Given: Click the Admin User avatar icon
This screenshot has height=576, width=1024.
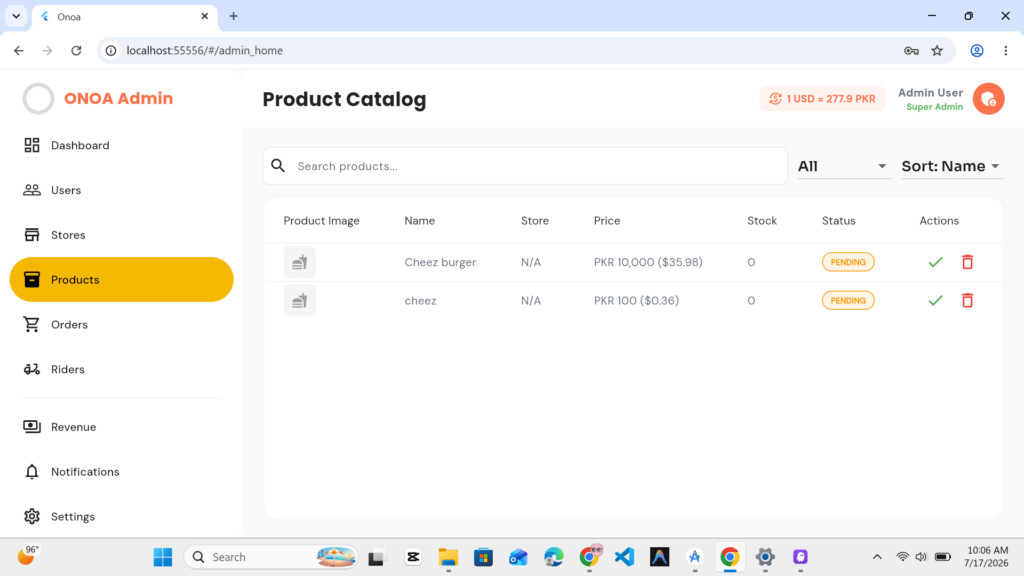Looking at the screenshot, I should click(x=988, y=99).
